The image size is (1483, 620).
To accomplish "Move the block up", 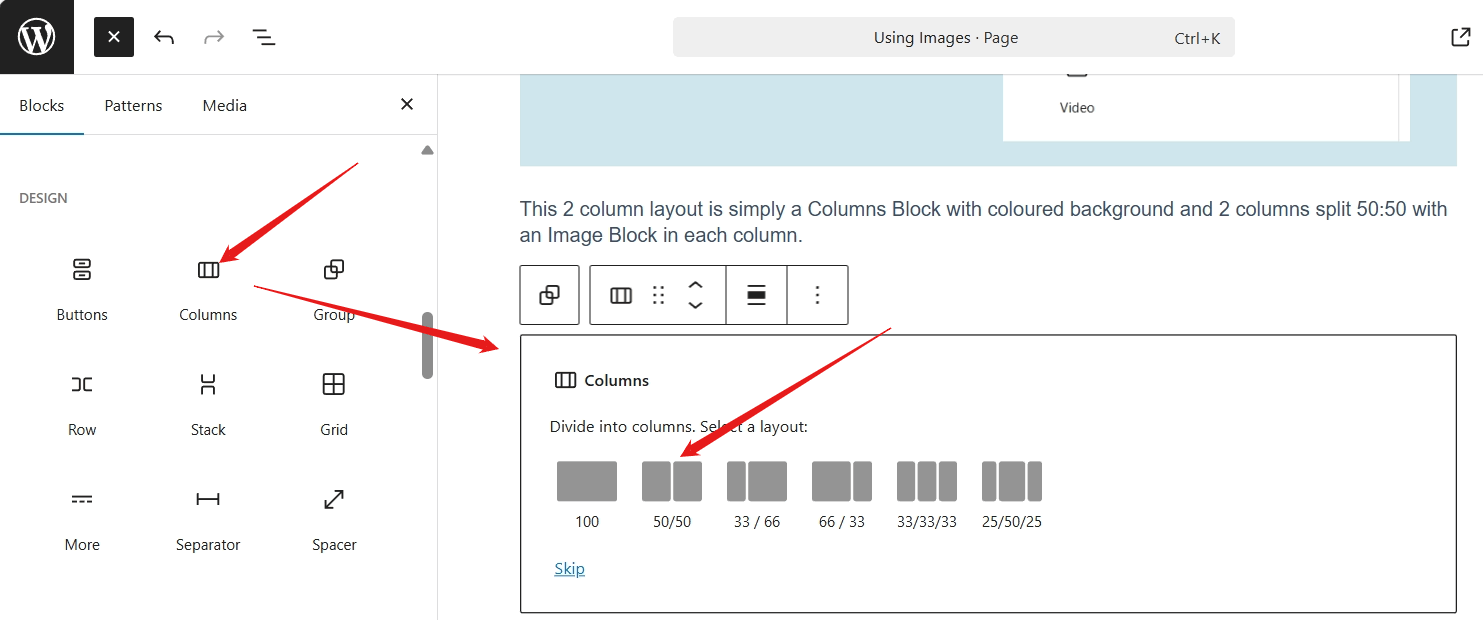I will coord(696,285).
